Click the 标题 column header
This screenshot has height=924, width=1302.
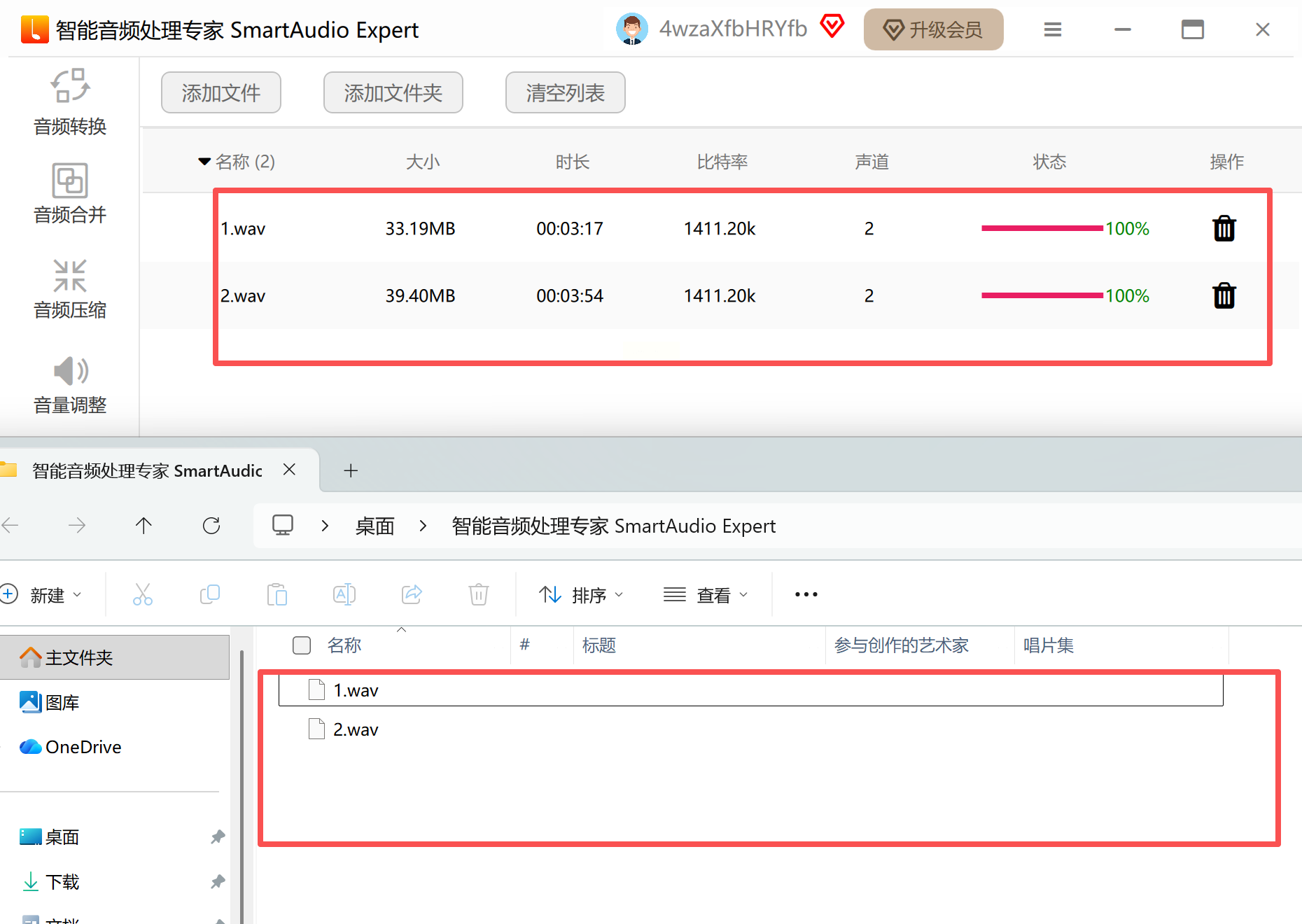(x=599, y=645)
